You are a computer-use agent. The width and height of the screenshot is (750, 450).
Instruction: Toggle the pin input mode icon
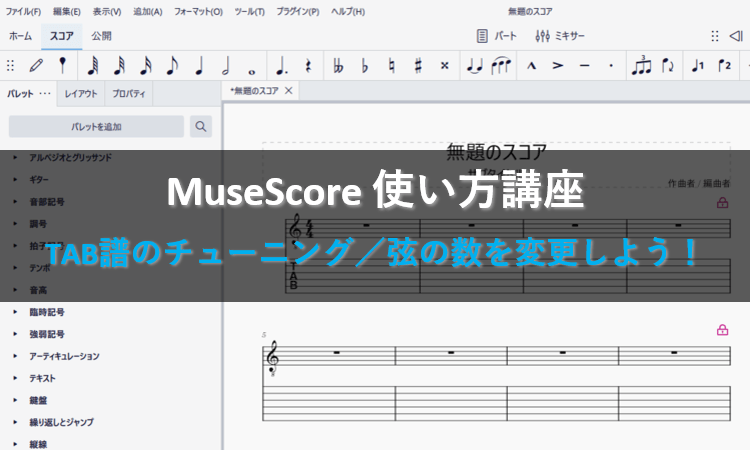coord(62,66)
